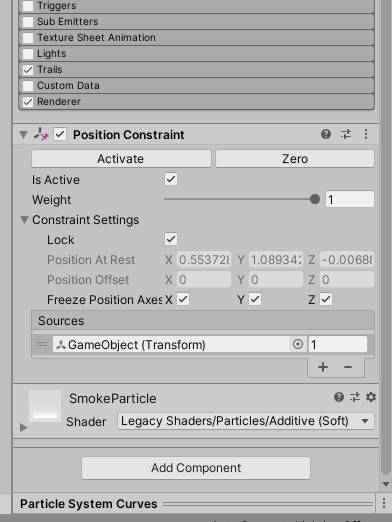
Task: Open SmokeParticle material preset sliders icon
Action: coord(355,397)
